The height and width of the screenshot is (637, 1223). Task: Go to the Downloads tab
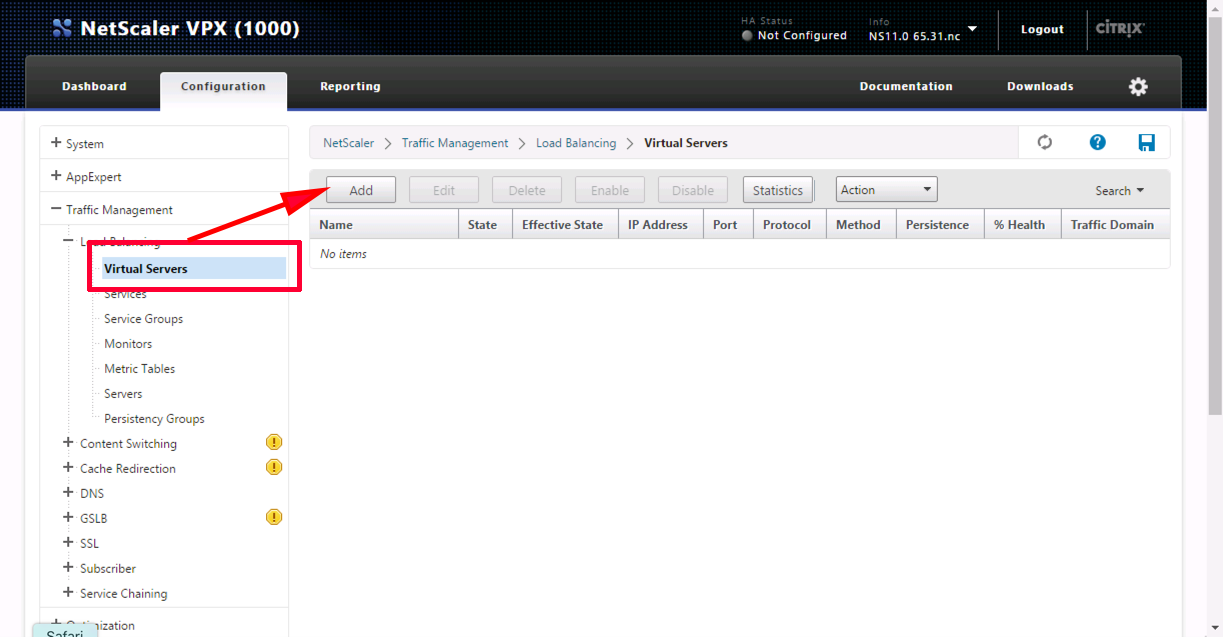1040,86
